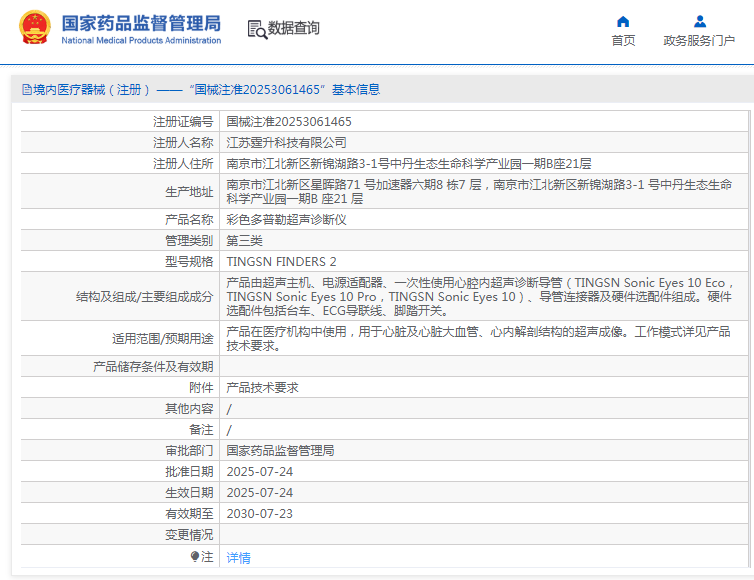This screenshot has width=754, height=580.
Task: Click the 生产地址 address value
Action: point(479,191)
